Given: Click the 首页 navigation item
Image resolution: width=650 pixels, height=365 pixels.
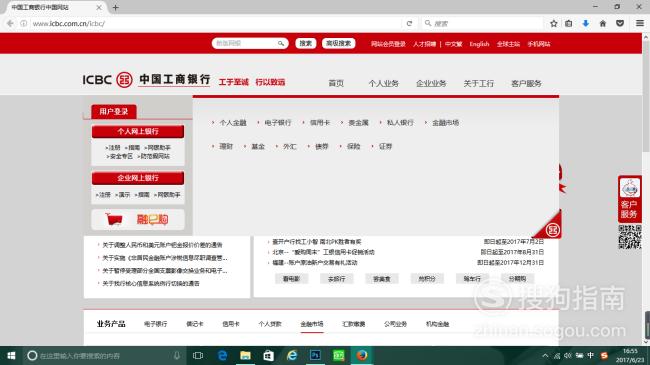Looking at the screenshot, I should point(336,83).
